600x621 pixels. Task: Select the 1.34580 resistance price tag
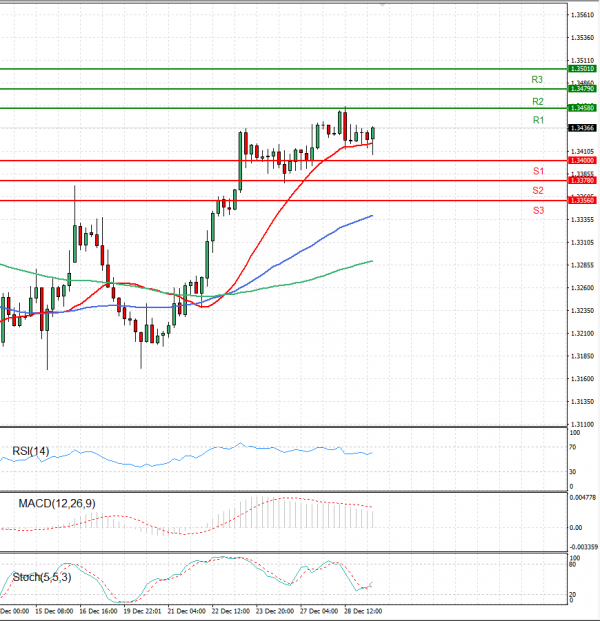[582, 108]
